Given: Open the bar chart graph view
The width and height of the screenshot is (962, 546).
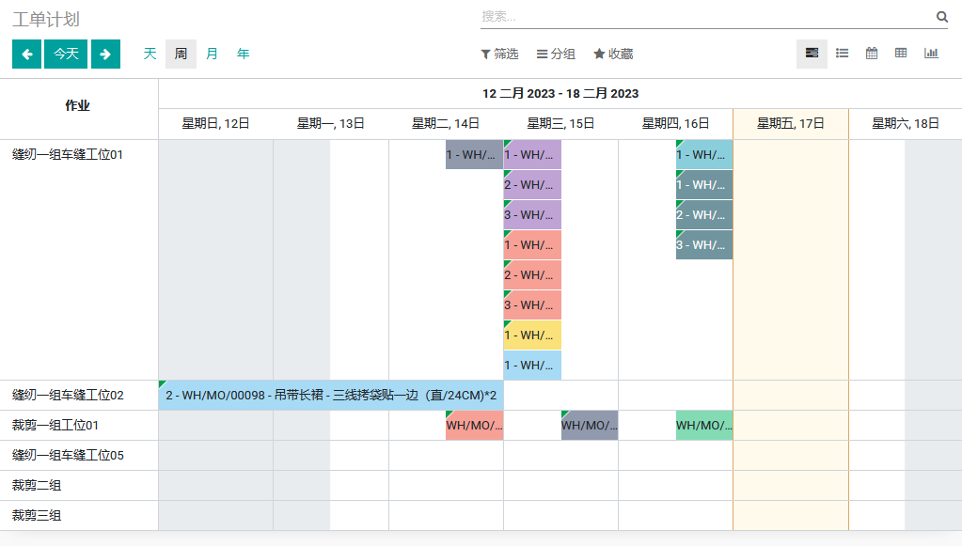Looking at the screenshot, I should pyautogui.click(x=931, y=54).
